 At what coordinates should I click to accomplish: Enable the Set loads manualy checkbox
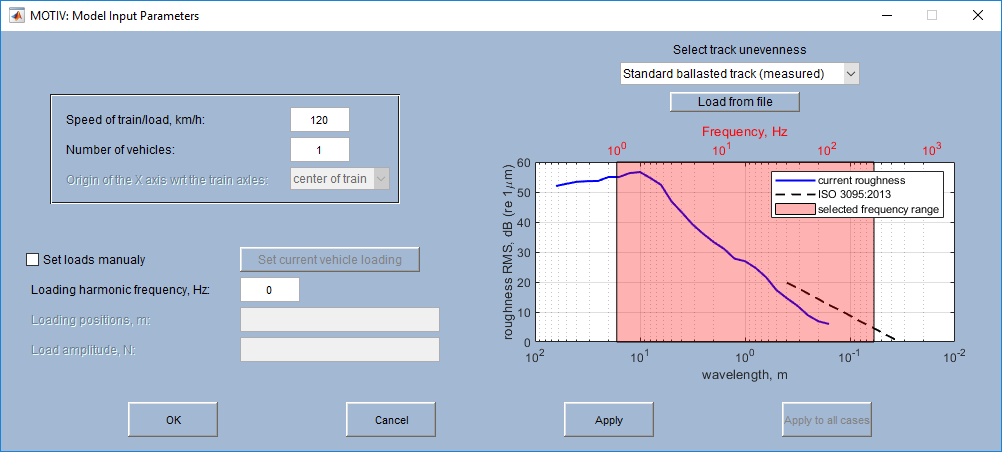[33, 260]
